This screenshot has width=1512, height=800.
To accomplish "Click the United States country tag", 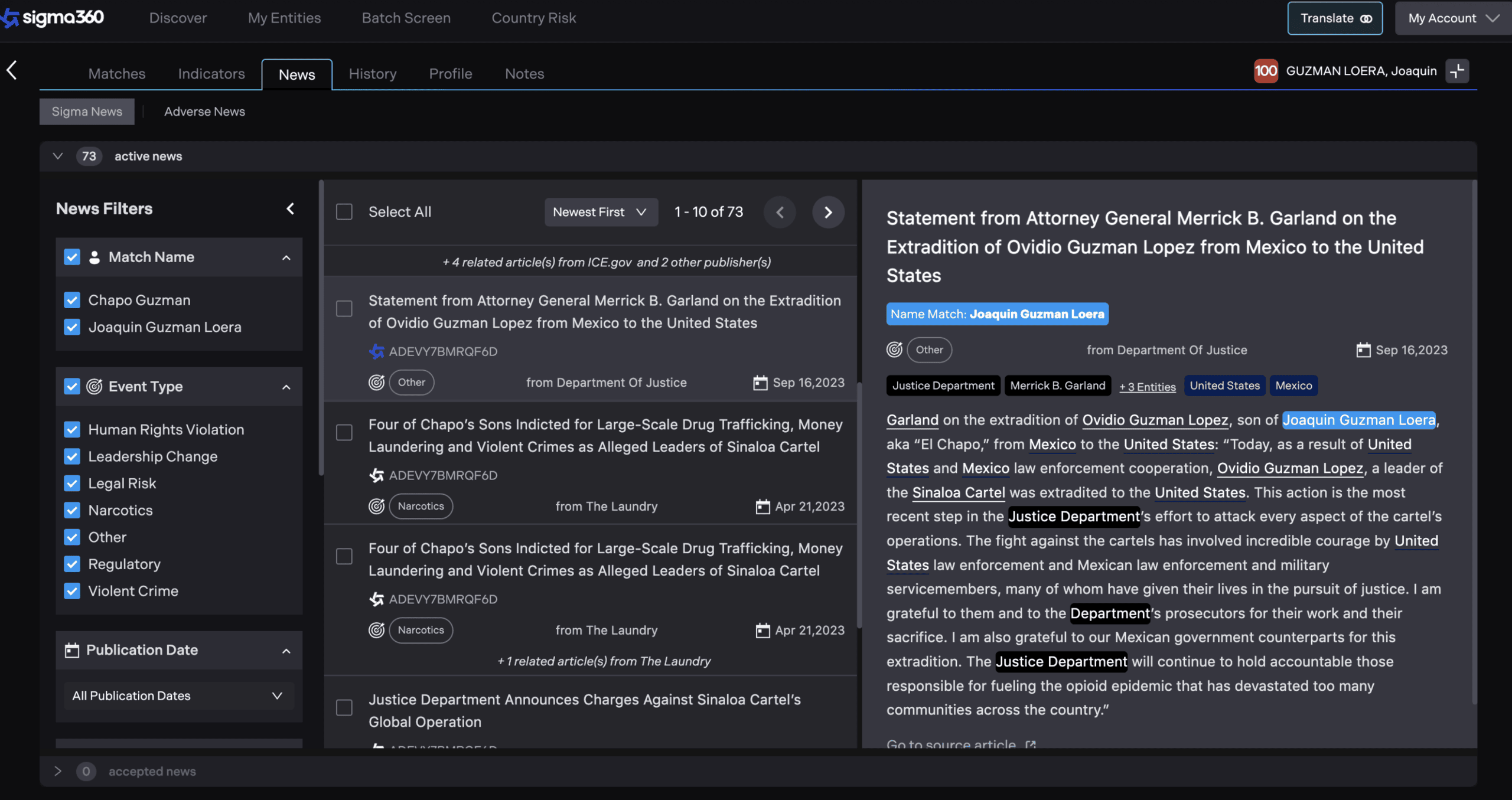I will (1224, 386).
